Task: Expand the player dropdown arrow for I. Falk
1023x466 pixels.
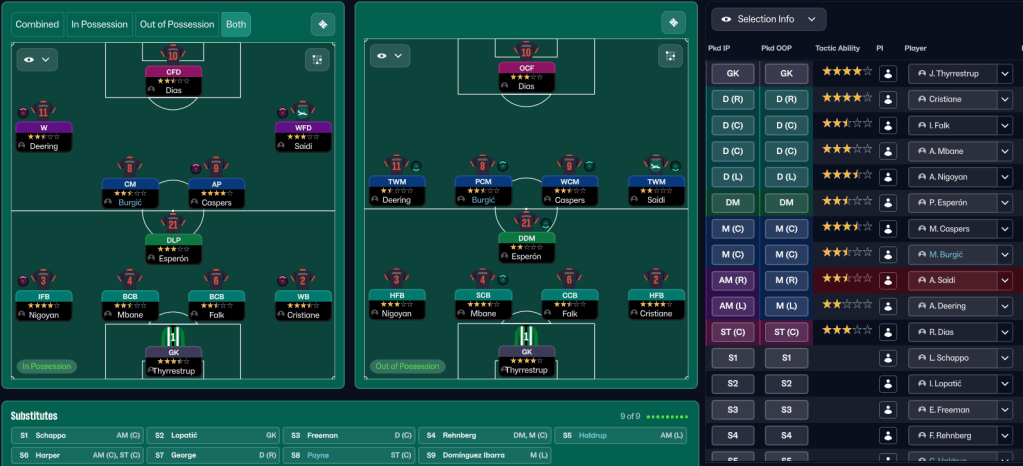Action: tap(1005, 125)
